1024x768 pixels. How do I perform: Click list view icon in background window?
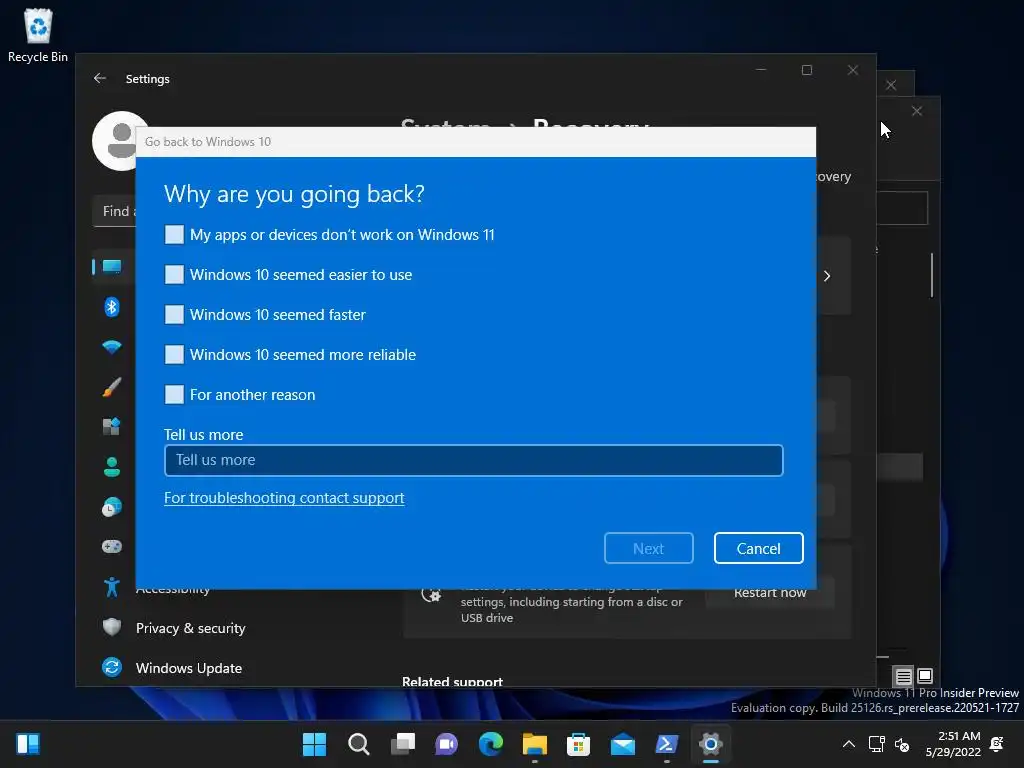coord(904,677)
